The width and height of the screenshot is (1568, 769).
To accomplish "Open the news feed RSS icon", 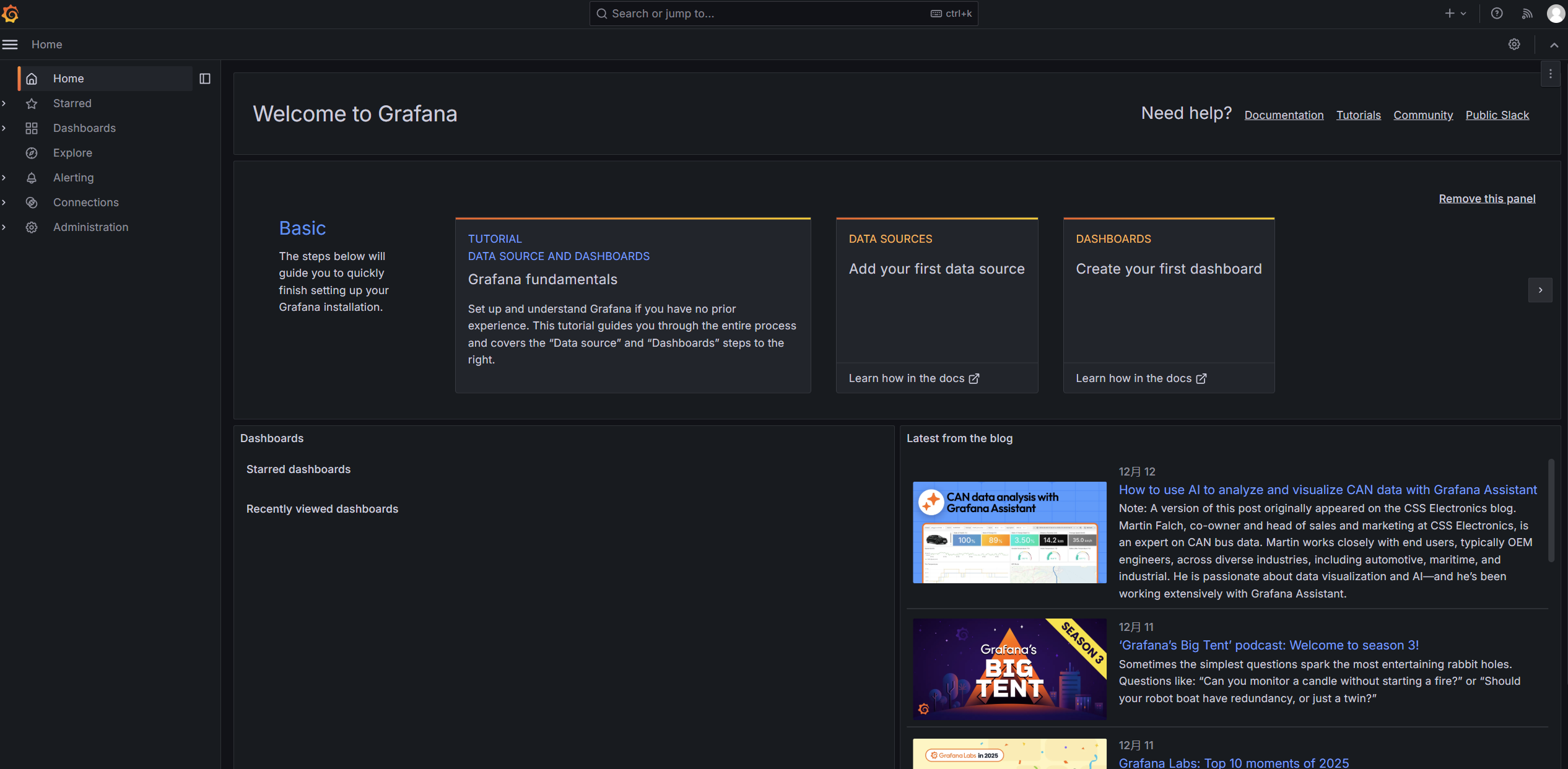I will (x=1527, y=14).
